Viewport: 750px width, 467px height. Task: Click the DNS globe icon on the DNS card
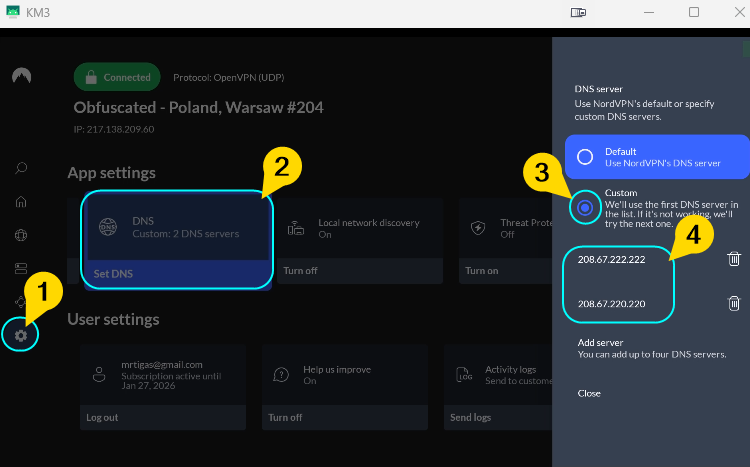pos(108,227)
